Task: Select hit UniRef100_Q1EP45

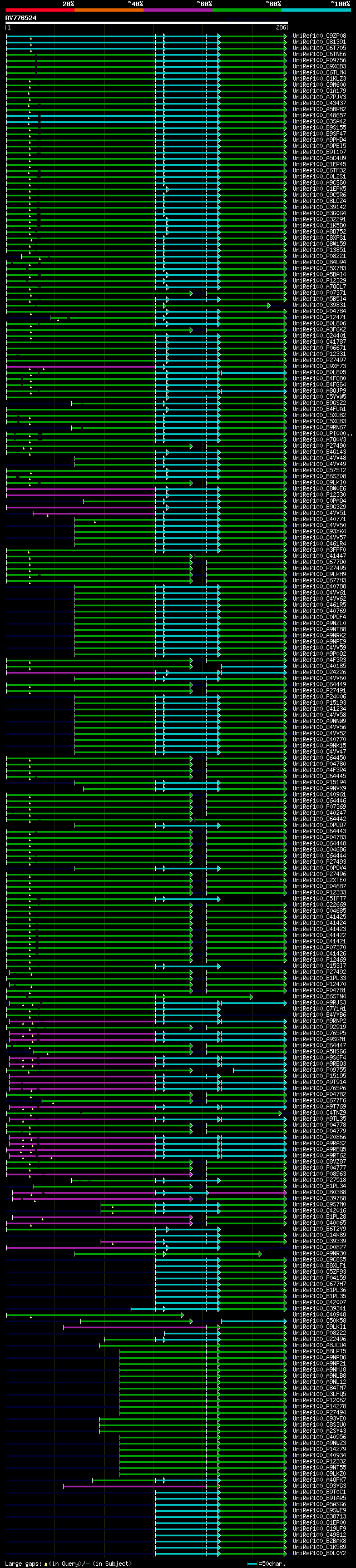Action: [319, 164]
